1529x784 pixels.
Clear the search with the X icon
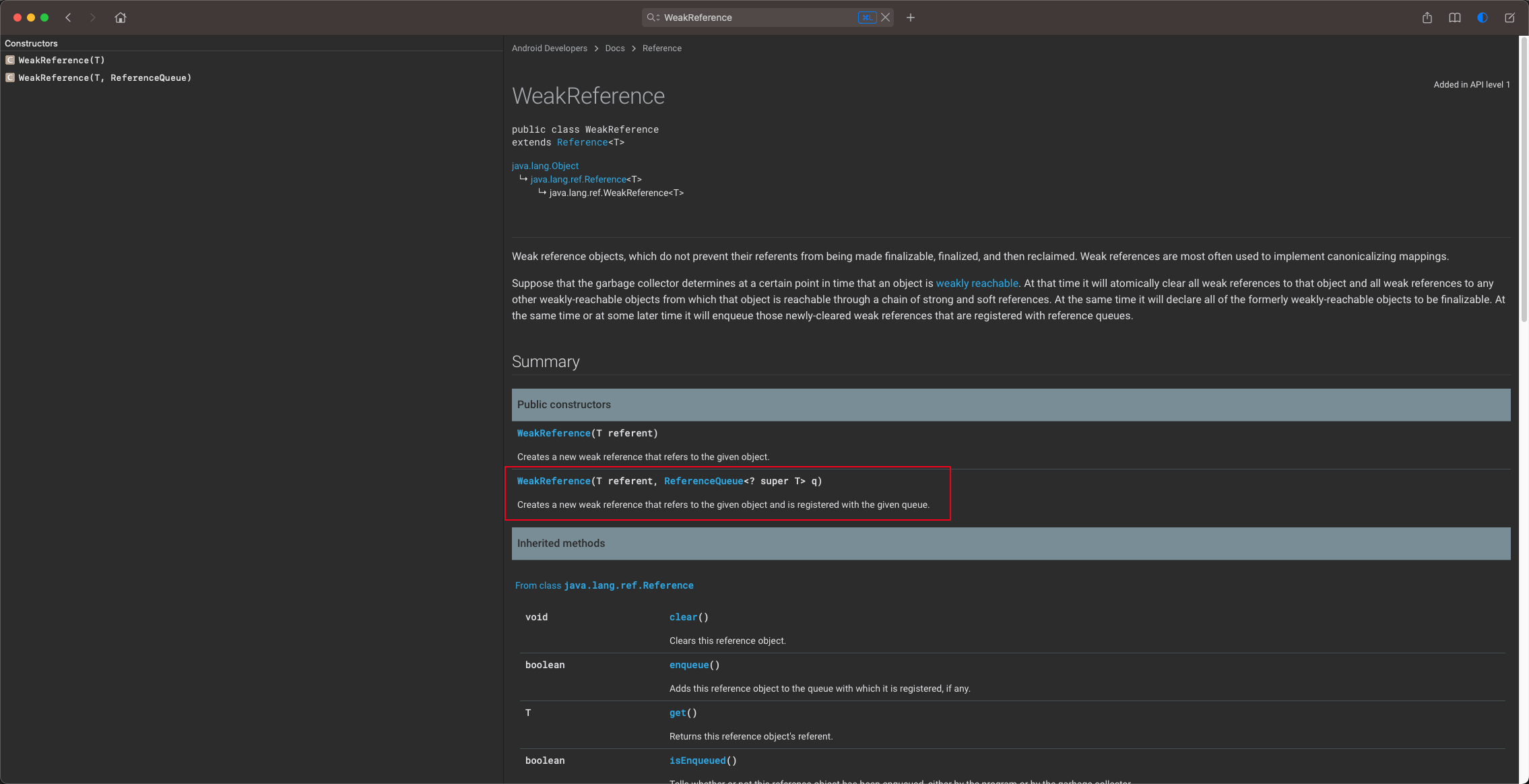coord(886,18)
